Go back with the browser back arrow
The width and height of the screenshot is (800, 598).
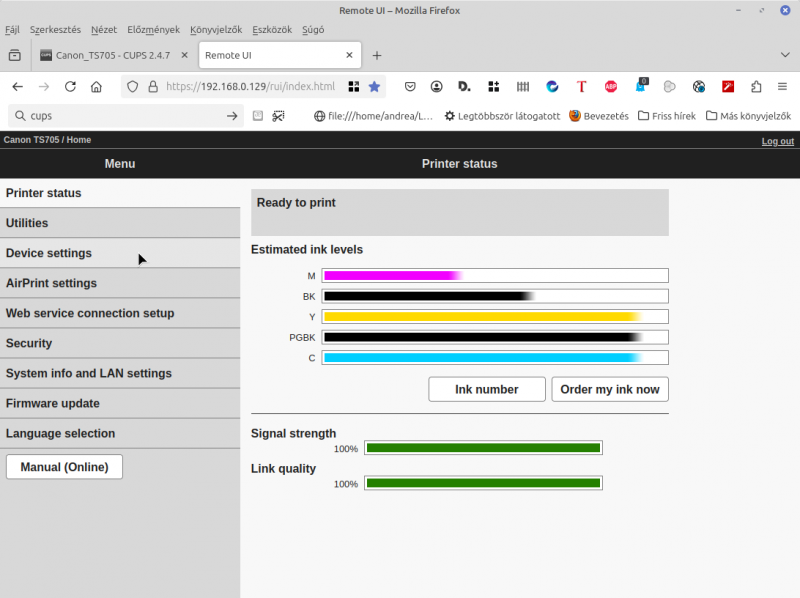18,87
